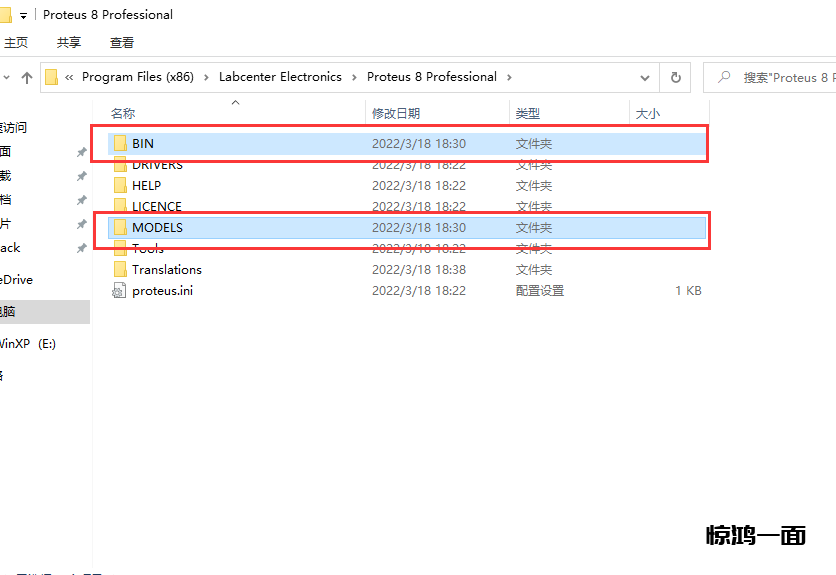Screen dimensions: 836x575
Task: Open the Translations folder
Action: (x=166, y=270)
